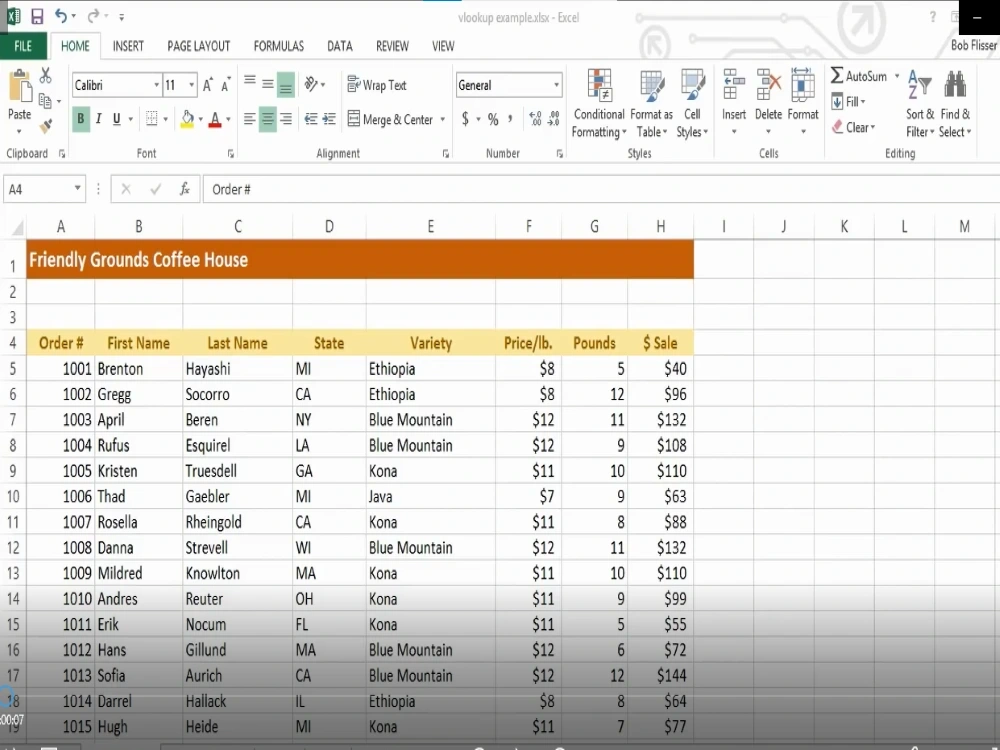Select Middle Align in Alignment group

point(268,84)
